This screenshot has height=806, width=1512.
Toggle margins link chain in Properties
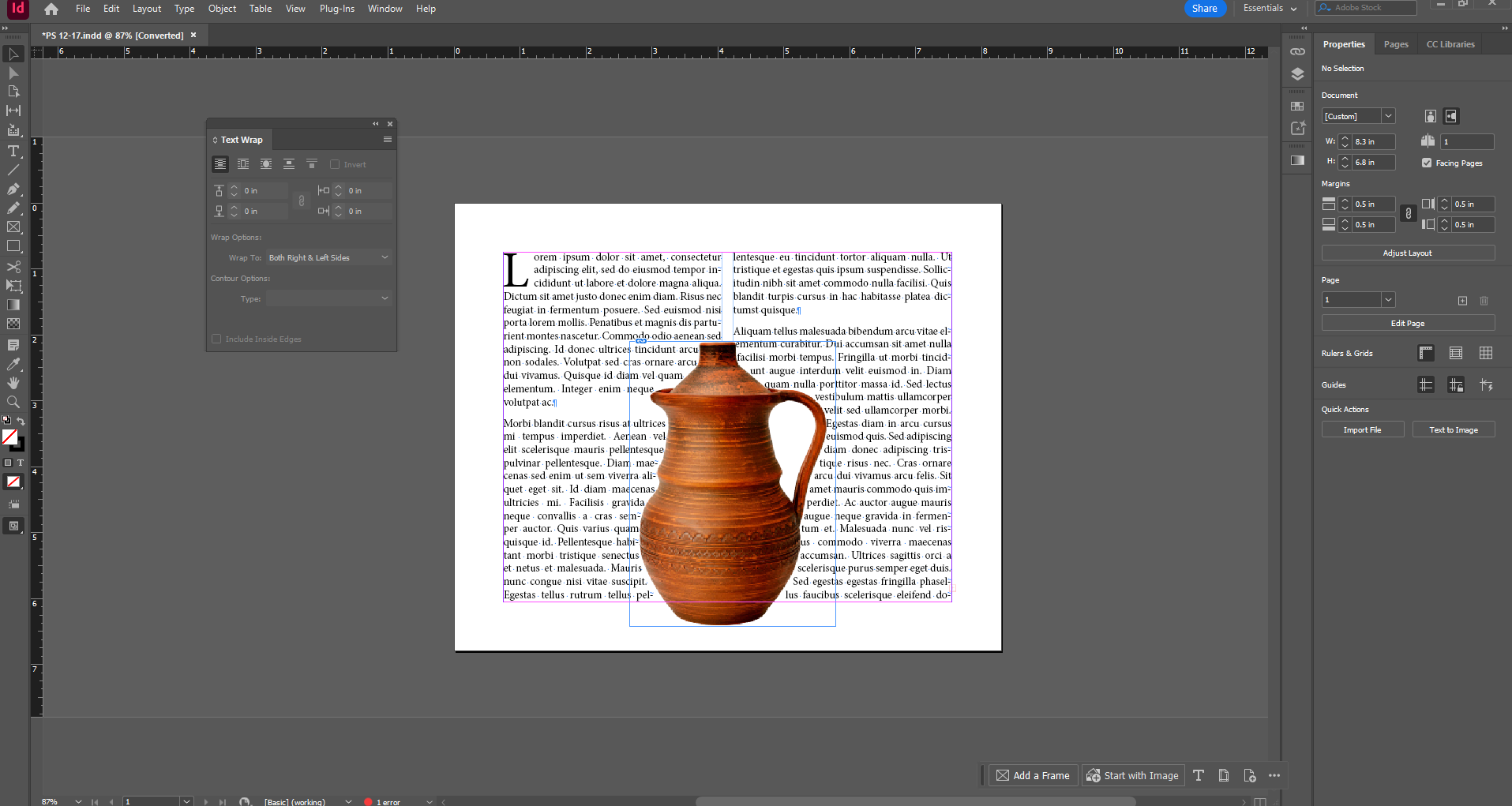tap(1408, 214)
